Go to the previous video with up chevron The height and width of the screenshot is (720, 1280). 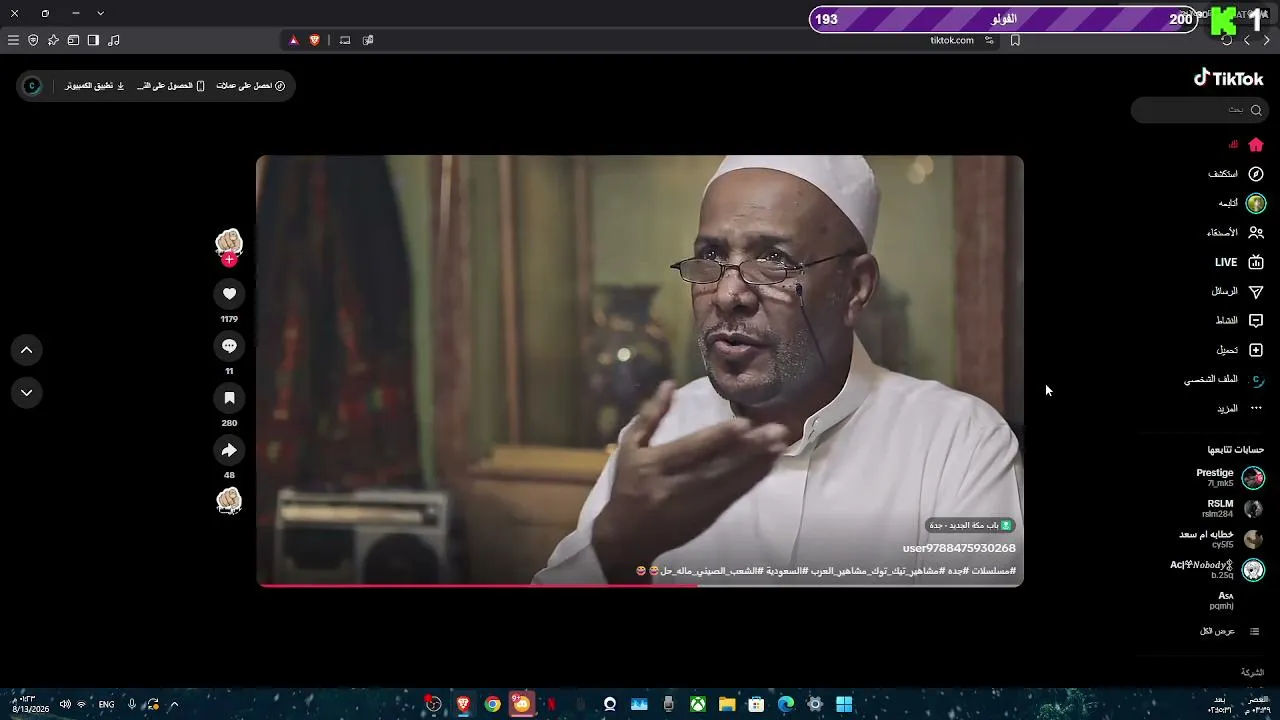tap(27, 350)
